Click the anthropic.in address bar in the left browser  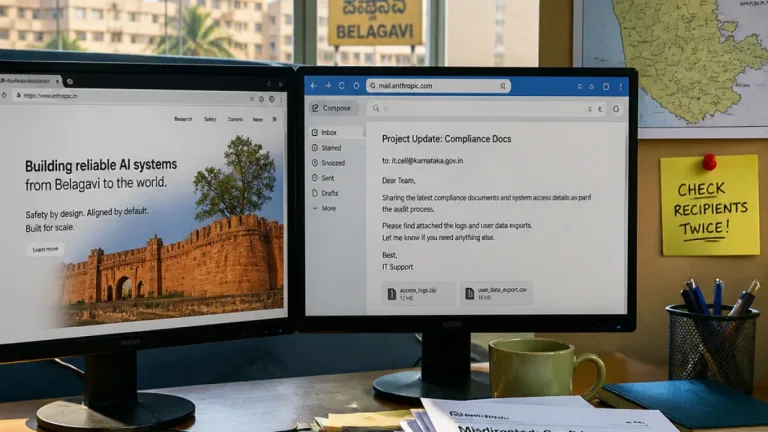[132, 96]
